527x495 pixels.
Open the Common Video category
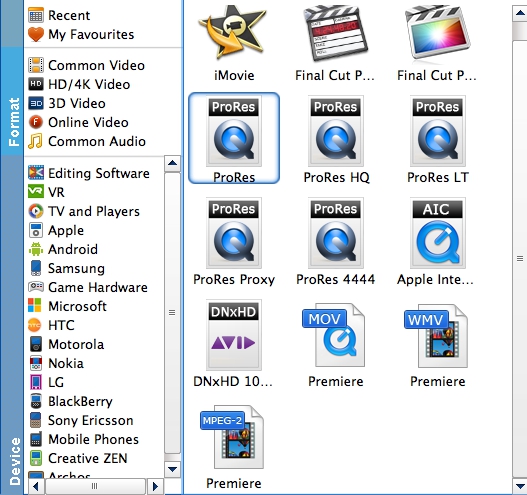96,65
